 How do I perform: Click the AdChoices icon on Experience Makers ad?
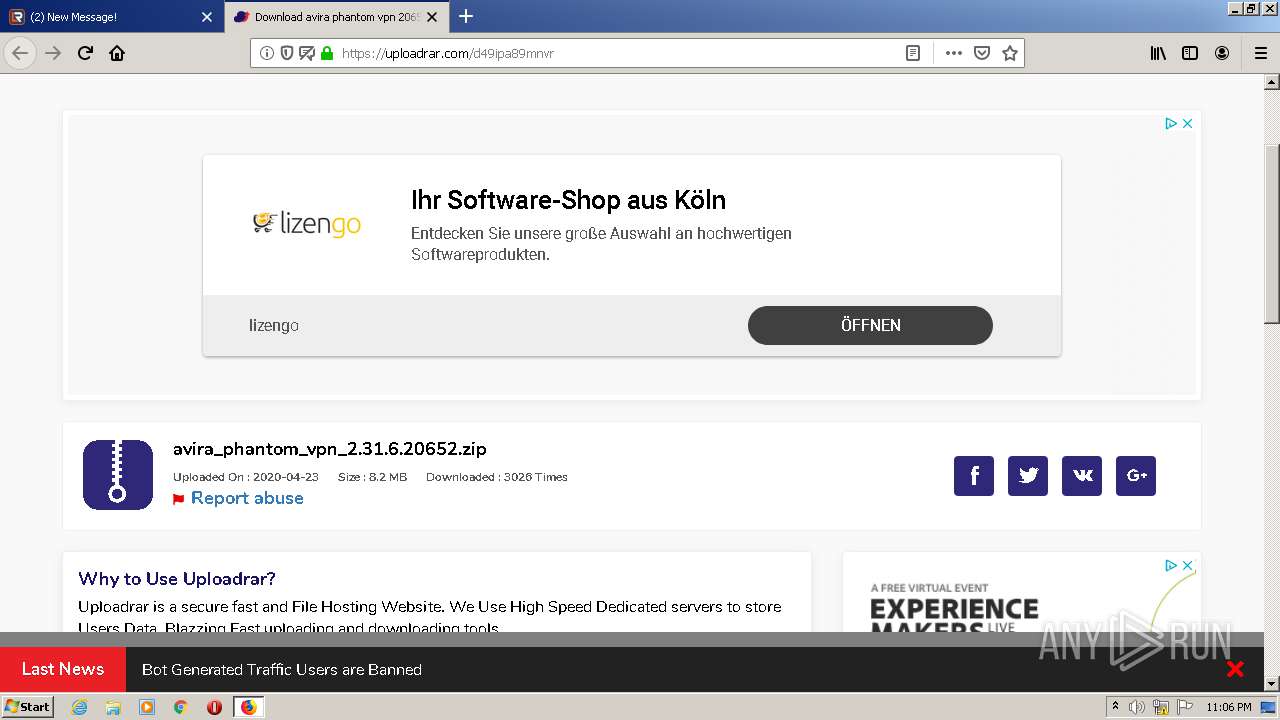click(1170, 565)
